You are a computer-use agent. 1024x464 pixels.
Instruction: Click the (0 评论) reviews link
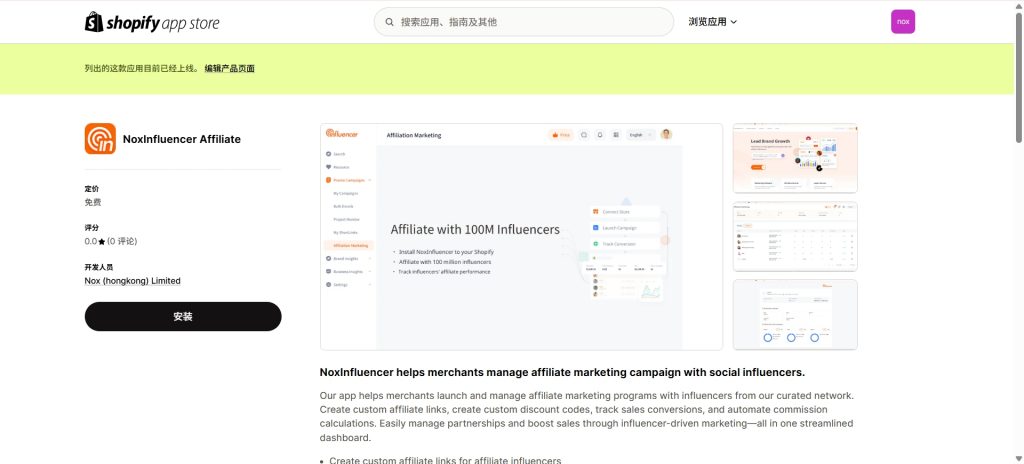tap(122, 241)
